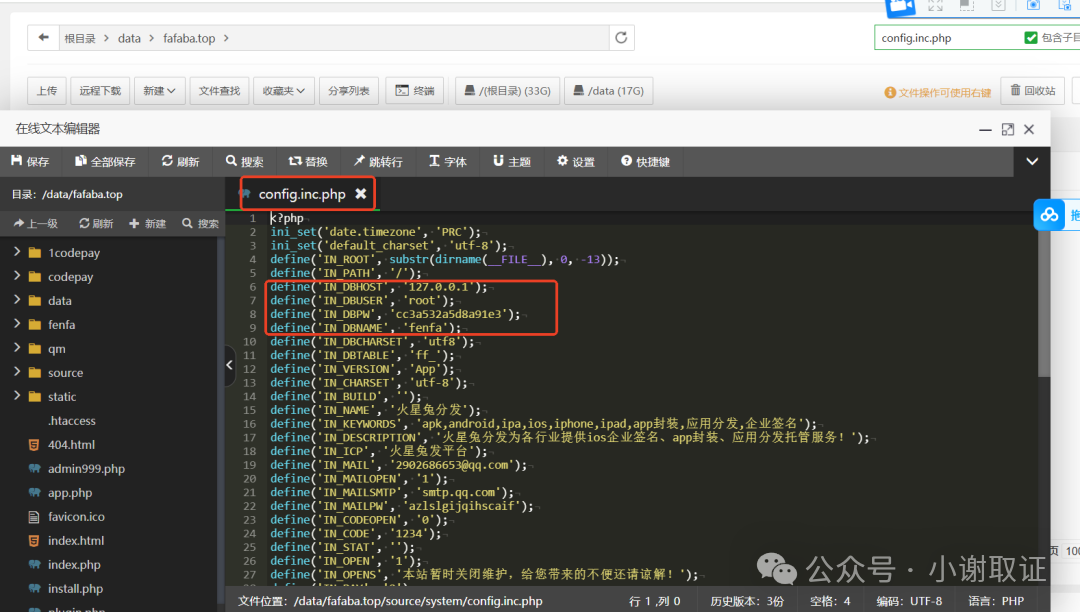This screenshot has height=612, width=1080.
Task: Select the /data (17G) disk
Action: click(609, 91)
